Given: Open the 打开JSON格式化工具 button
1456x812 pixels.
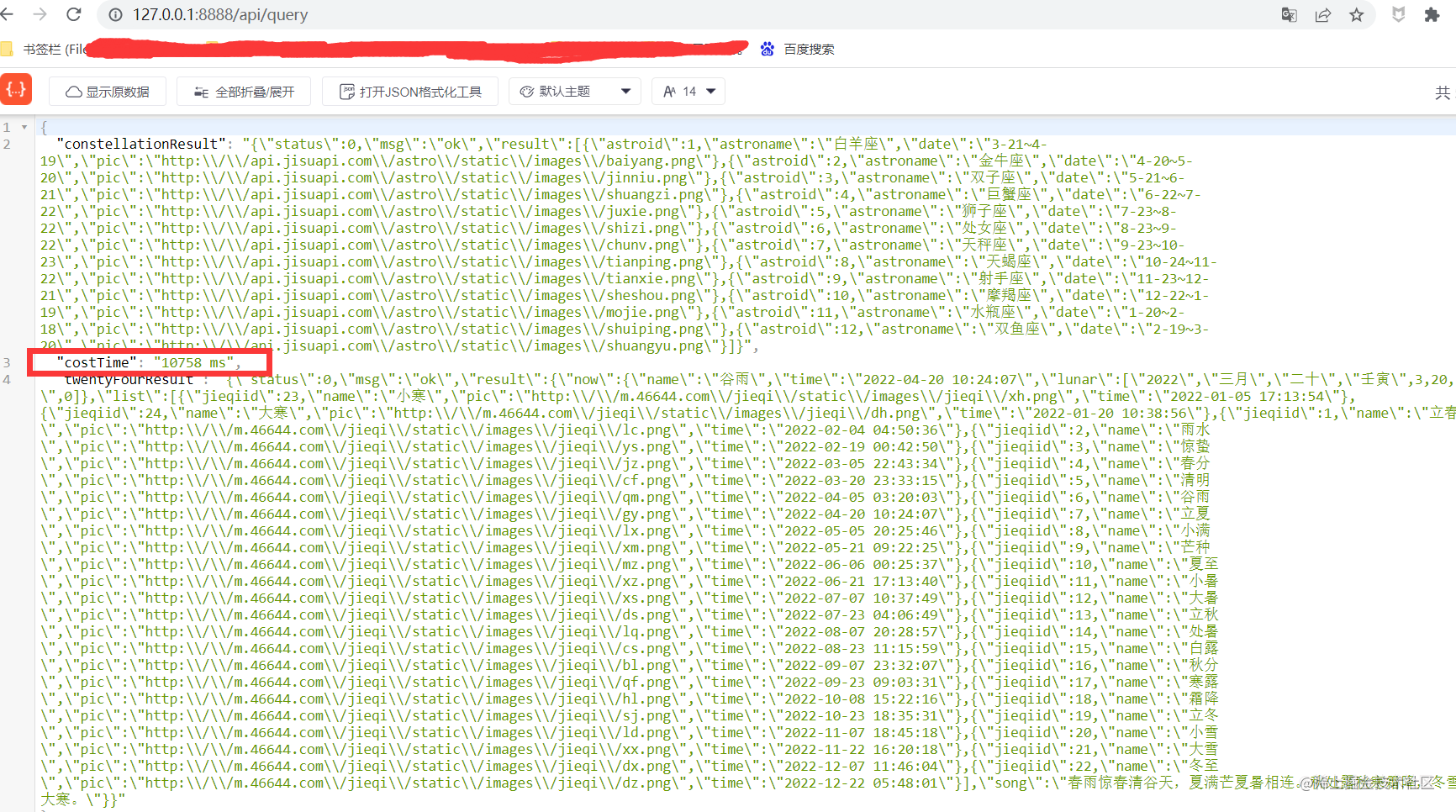Looking at the screenshot, I should click(410, 92).
